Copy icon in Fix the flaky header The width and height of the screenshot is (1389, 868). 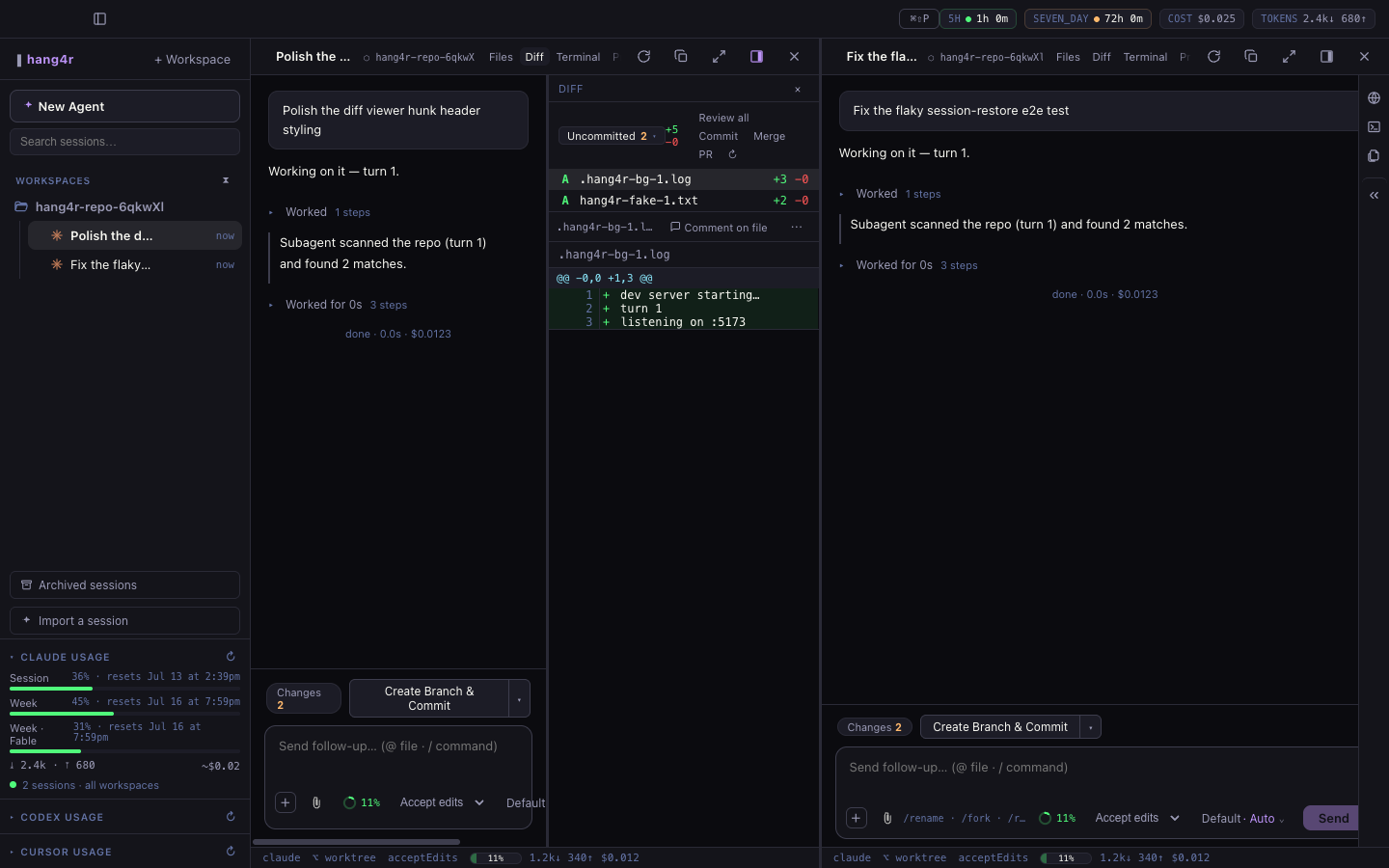(1250, 57)
